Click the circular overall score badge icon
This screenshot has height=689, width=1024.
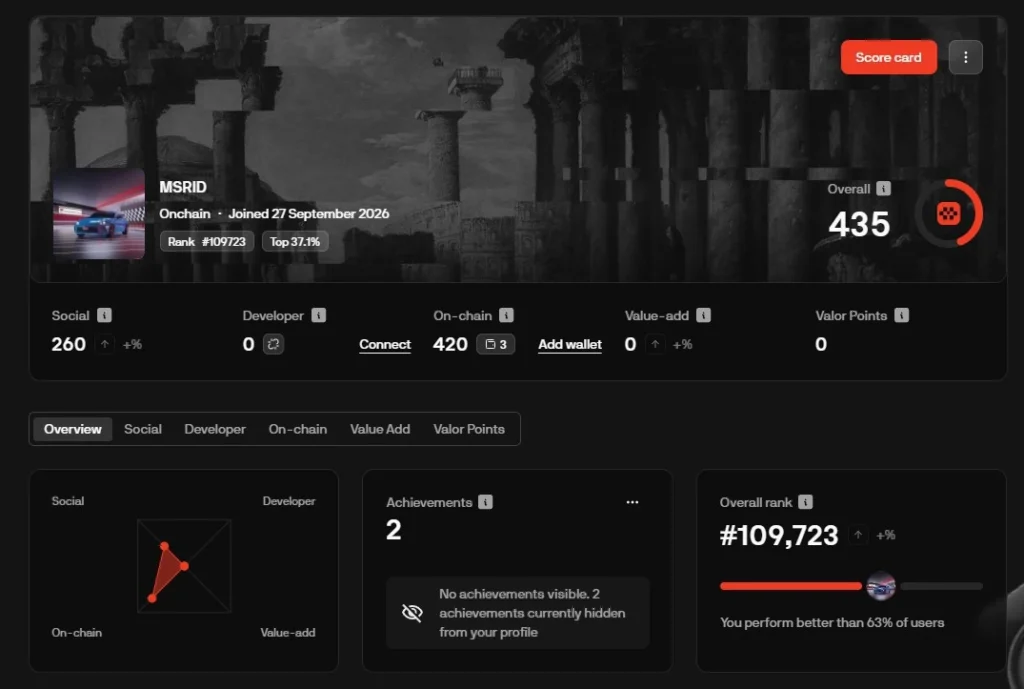coord(948,214)
